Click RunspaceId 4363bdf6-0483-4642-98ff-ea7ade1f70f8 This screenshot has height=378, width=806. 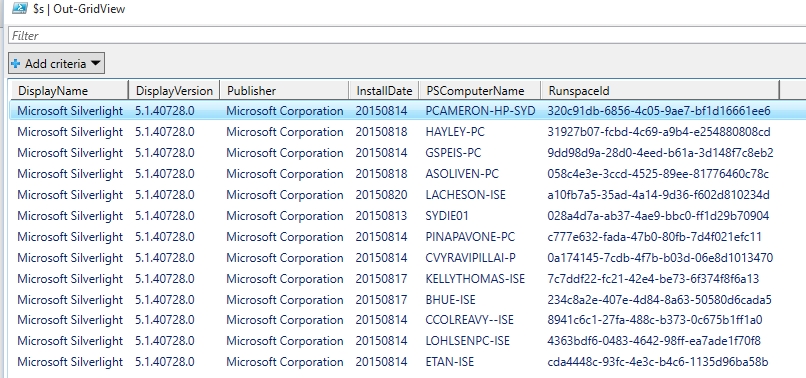coord(654,341)
